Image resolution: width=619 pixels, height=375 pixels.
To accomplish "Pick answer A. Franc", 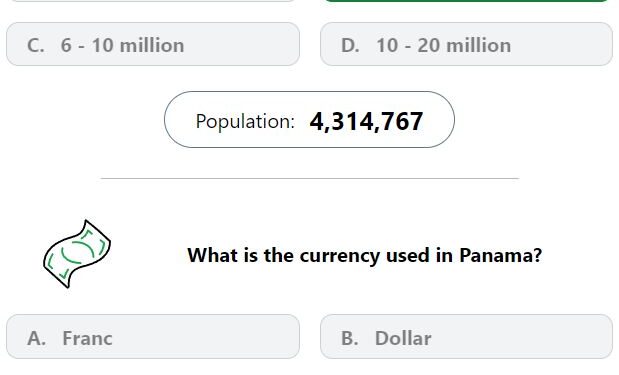I will pos(153,337).
